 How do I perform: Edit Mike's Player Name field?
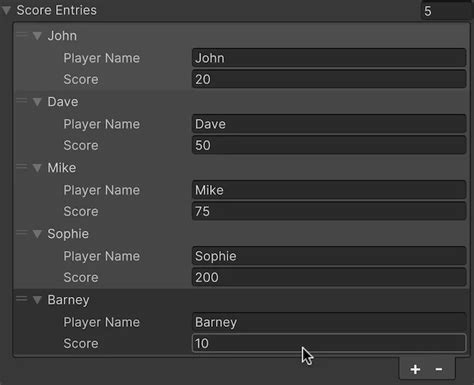pos(329,190)
